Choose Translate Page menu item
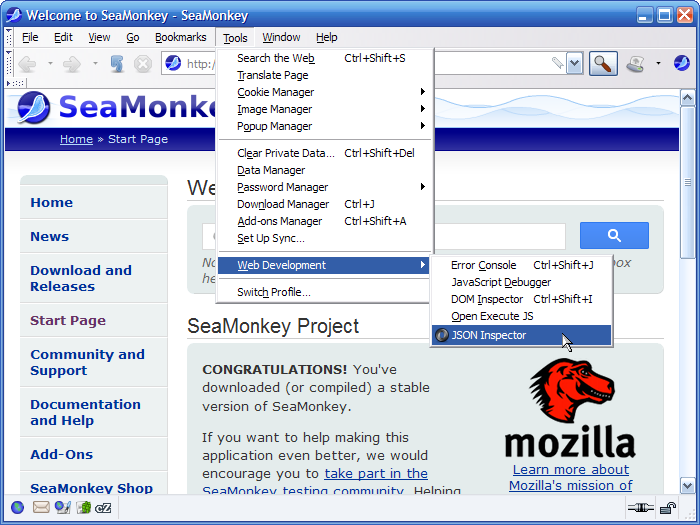 [x=325, y=75]
